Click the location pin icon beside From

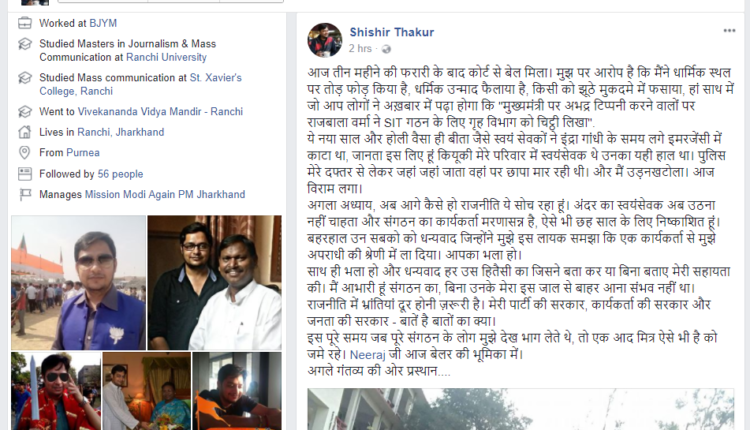coord(24,153)
